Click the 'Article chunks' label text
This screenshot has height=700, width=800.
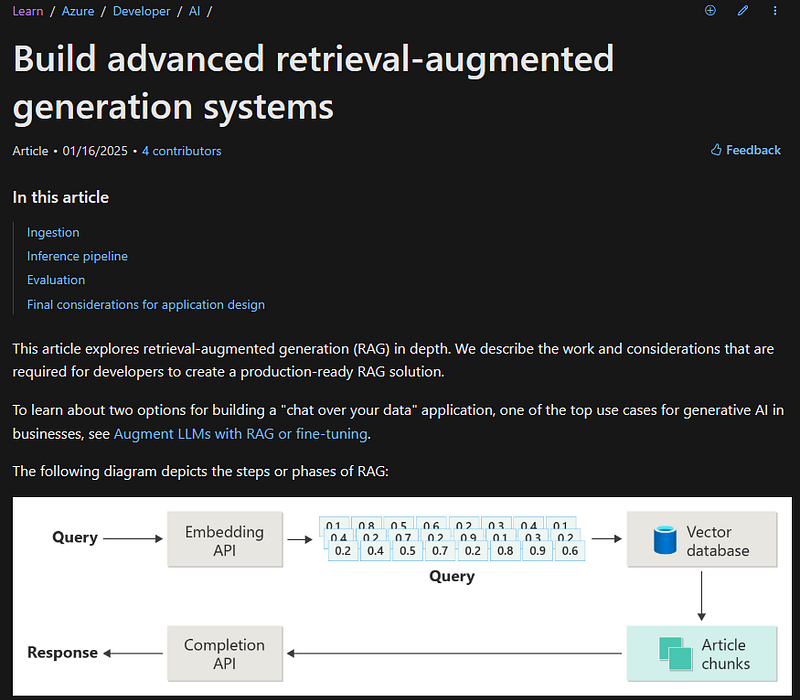tap(726, 654)
